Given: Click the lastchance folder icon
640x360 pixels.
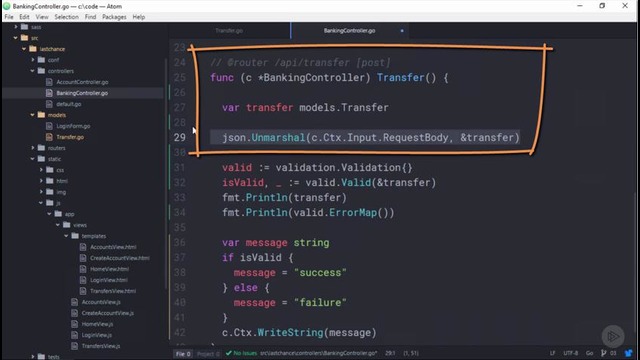Looking at the screenshot, I should 33,49.
